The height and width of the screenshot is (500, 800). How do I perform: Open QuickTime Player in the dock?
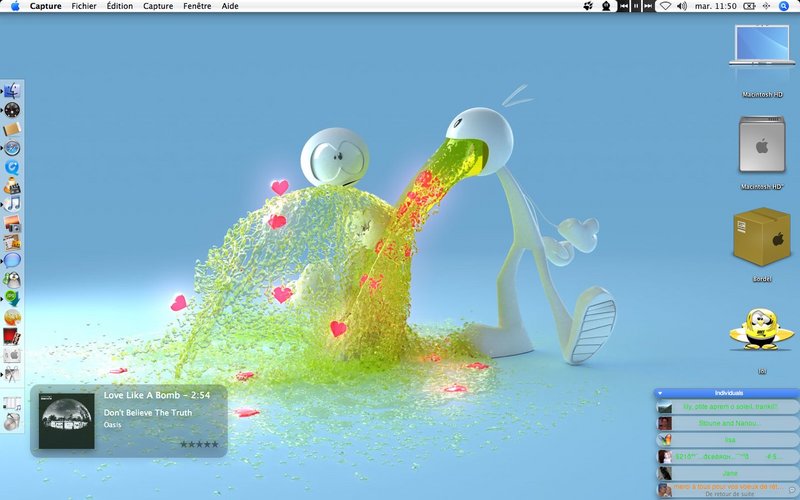click(x=12, y=167)
